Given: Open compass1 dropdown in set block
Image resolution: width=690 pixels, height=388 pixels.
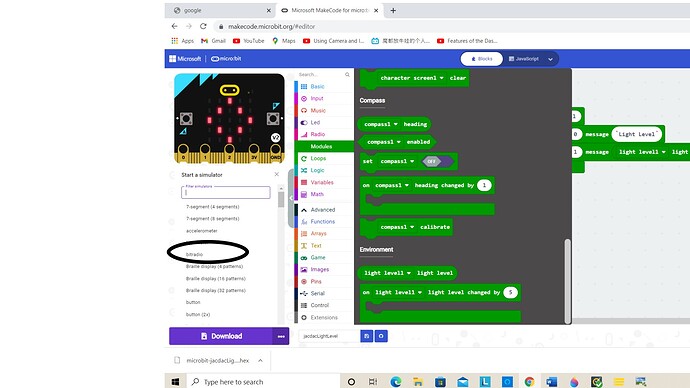Looking at the screenshot, I should (x=412, y=161).
